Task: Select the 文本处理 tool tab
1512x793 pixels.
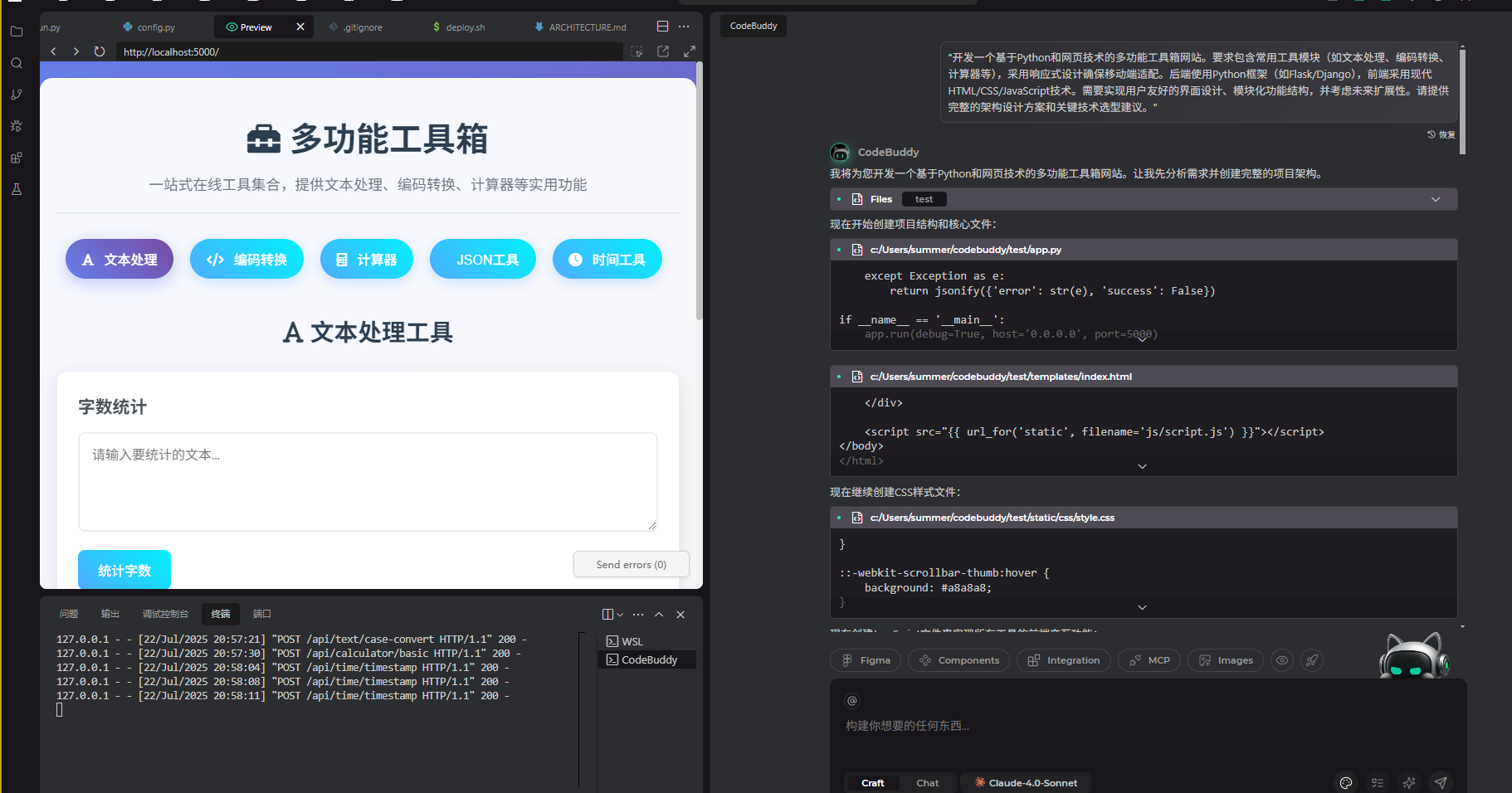Action: coord(119,260)
